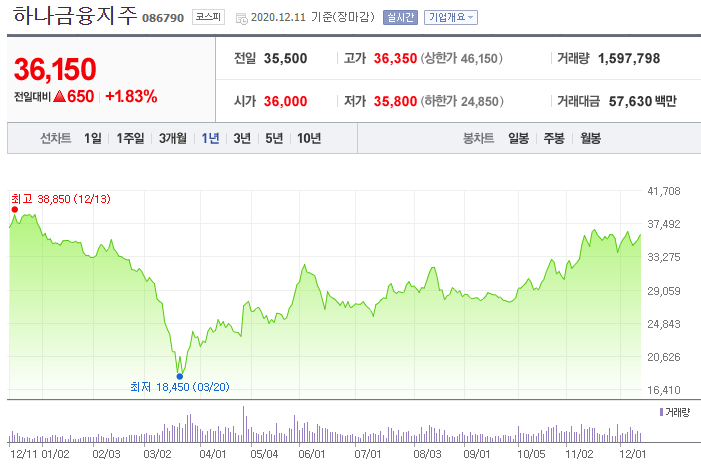Click the 41,708 y-axis label
701x466 pixels.
click(x=664, y=191)
